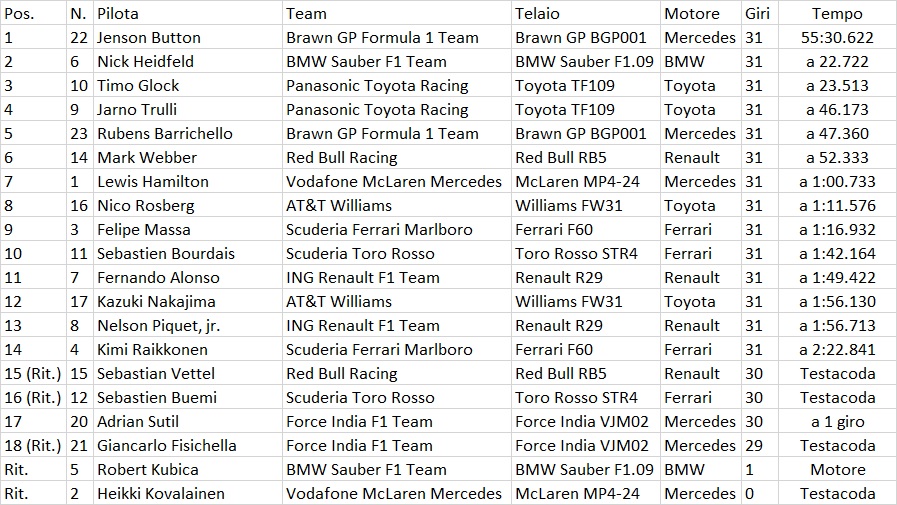897x505 pixels.
Task: Select the Tempo header cell
Action: coord(837,13)
